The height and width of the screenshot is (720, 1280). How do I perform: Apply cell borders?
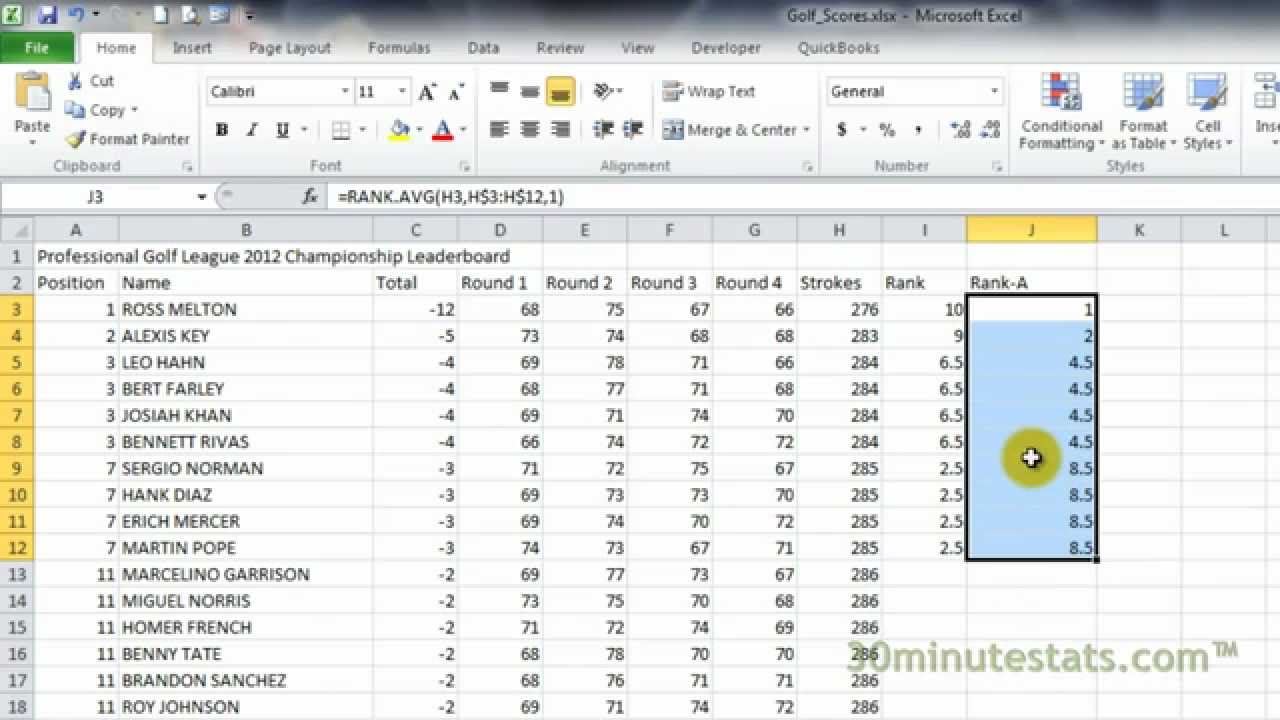pyautogui.click(x=341, y=130)
